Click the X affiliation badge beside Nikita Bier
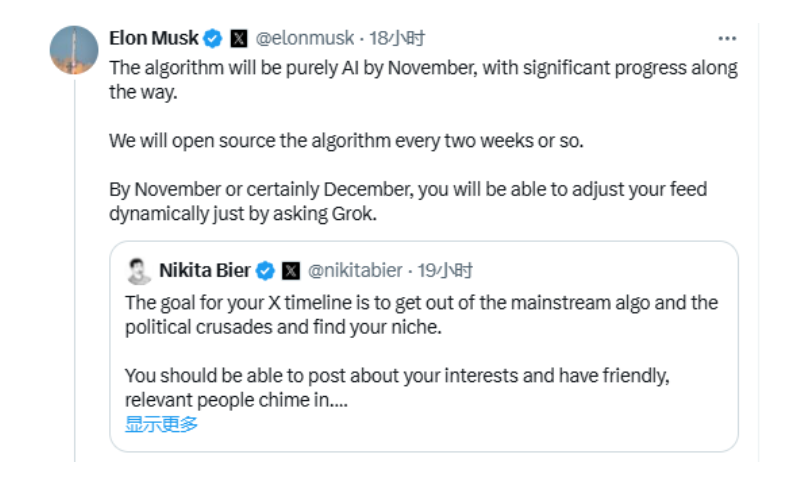This screenshot has height=483, width=789. (290, 271)
